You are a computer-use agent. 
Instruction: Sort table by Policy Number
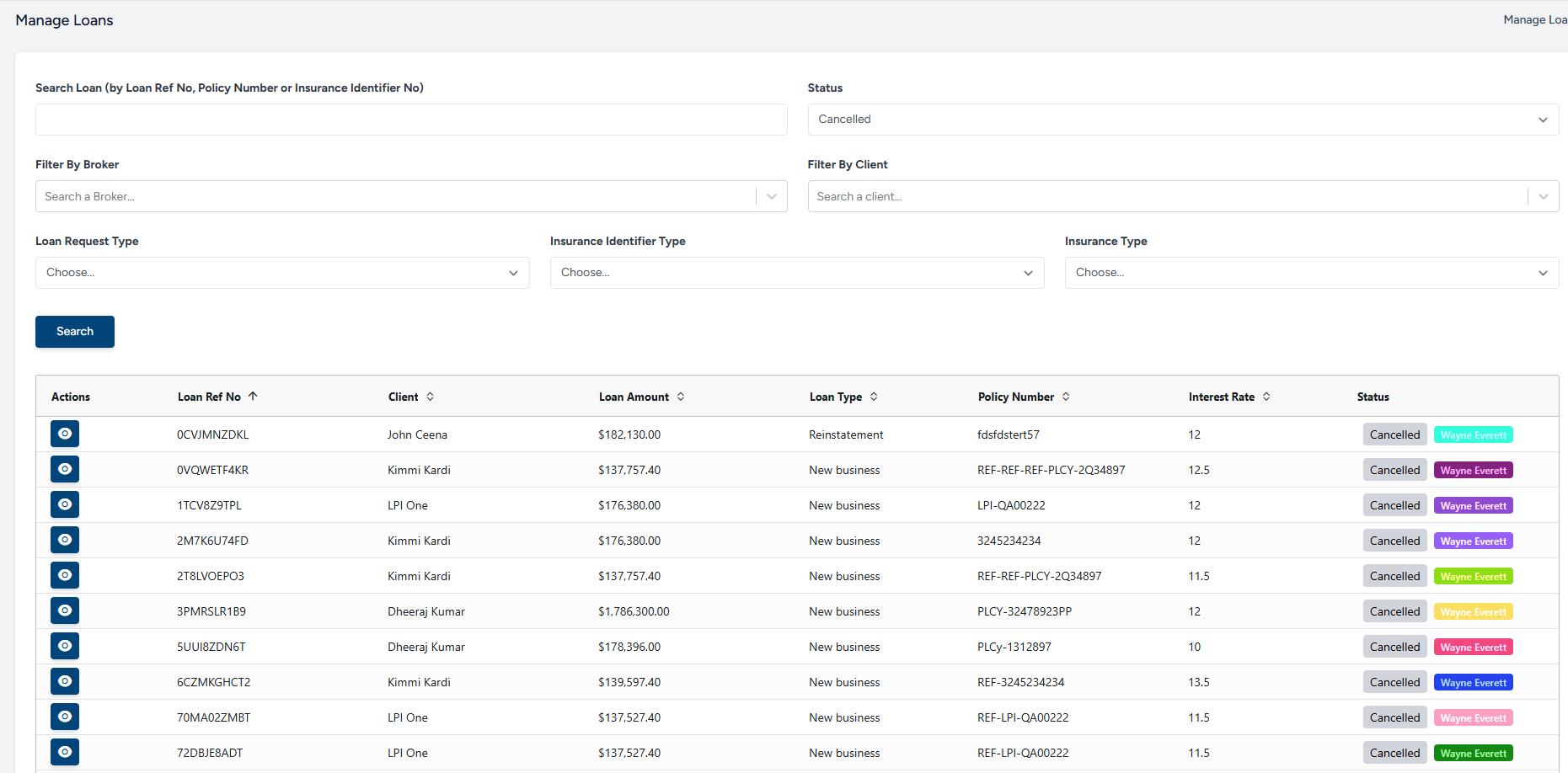1066,397
